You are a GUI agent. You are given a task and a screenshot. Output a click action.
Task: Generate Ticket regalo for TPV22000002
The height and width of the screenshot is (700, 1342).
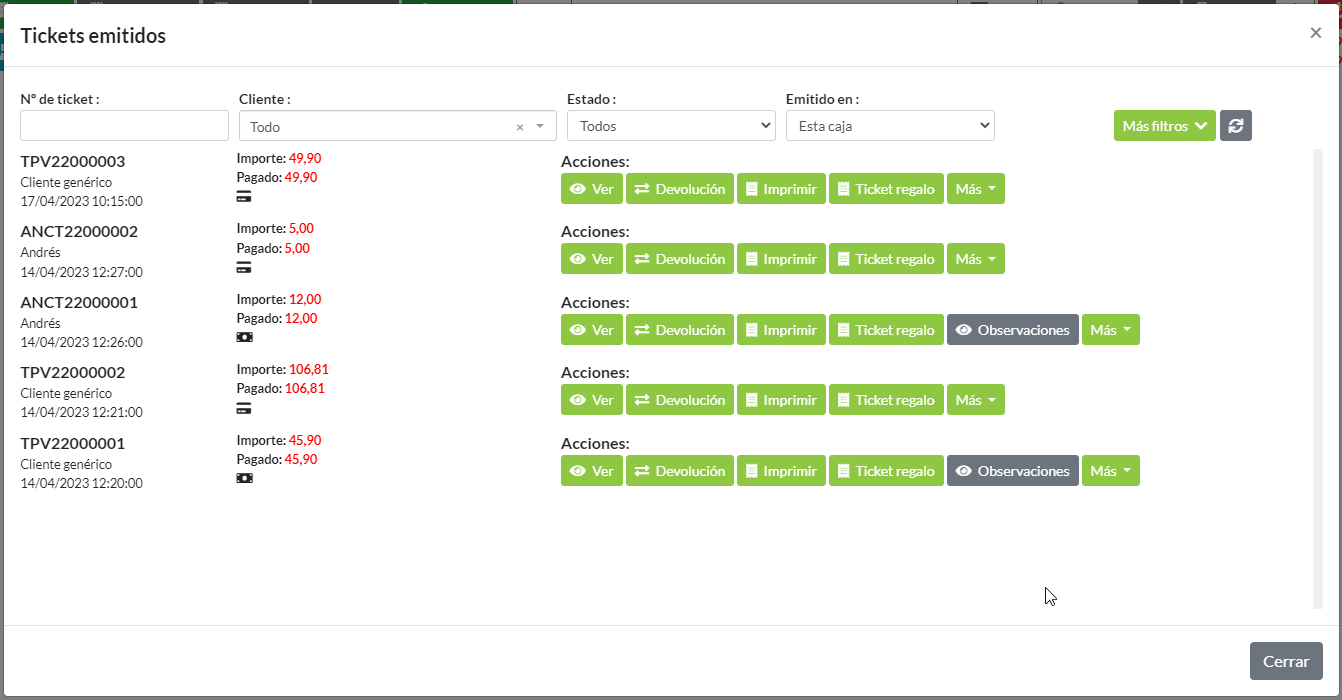pos(886,400)
